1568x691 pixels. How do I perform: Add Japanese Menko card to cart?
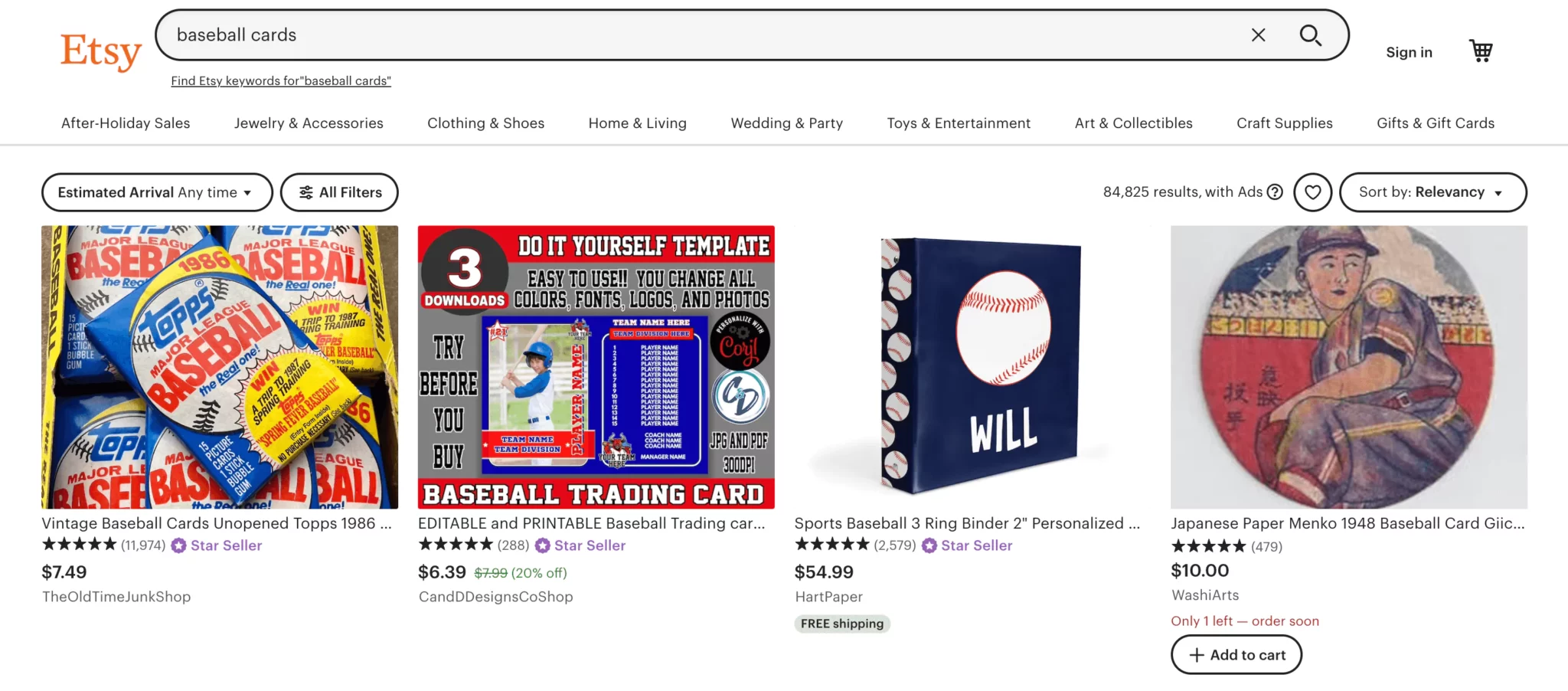pos(1236,655)
